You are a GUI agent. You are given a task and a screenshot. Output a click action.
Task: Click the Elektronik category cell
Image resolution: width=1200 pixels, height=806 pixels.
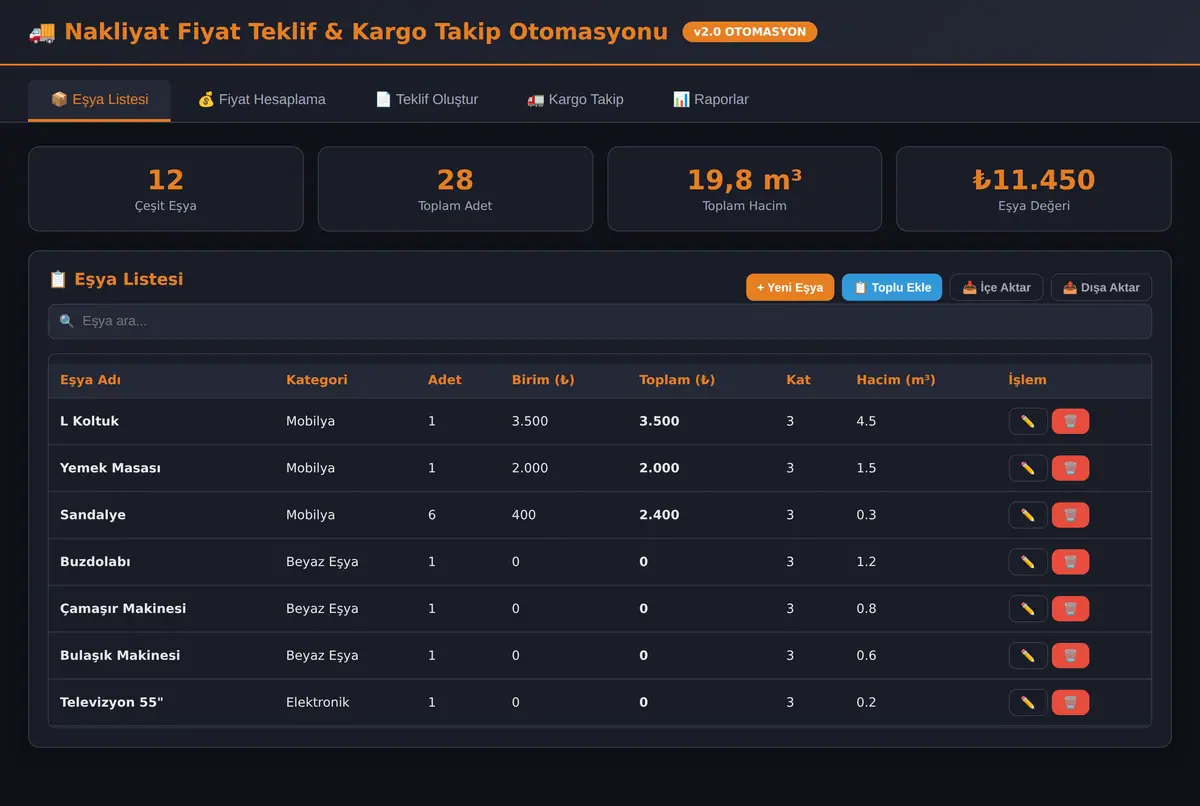(318, 702)
